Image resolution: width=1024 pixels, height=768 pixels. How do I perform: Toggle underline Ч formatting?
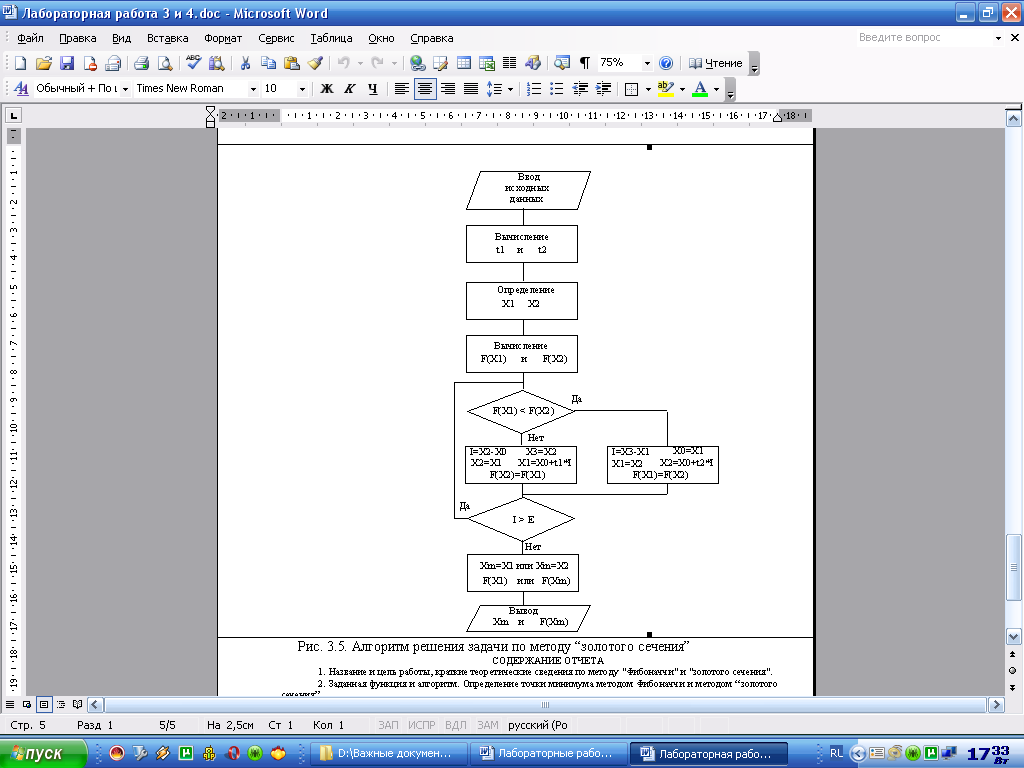coord(372,88)
